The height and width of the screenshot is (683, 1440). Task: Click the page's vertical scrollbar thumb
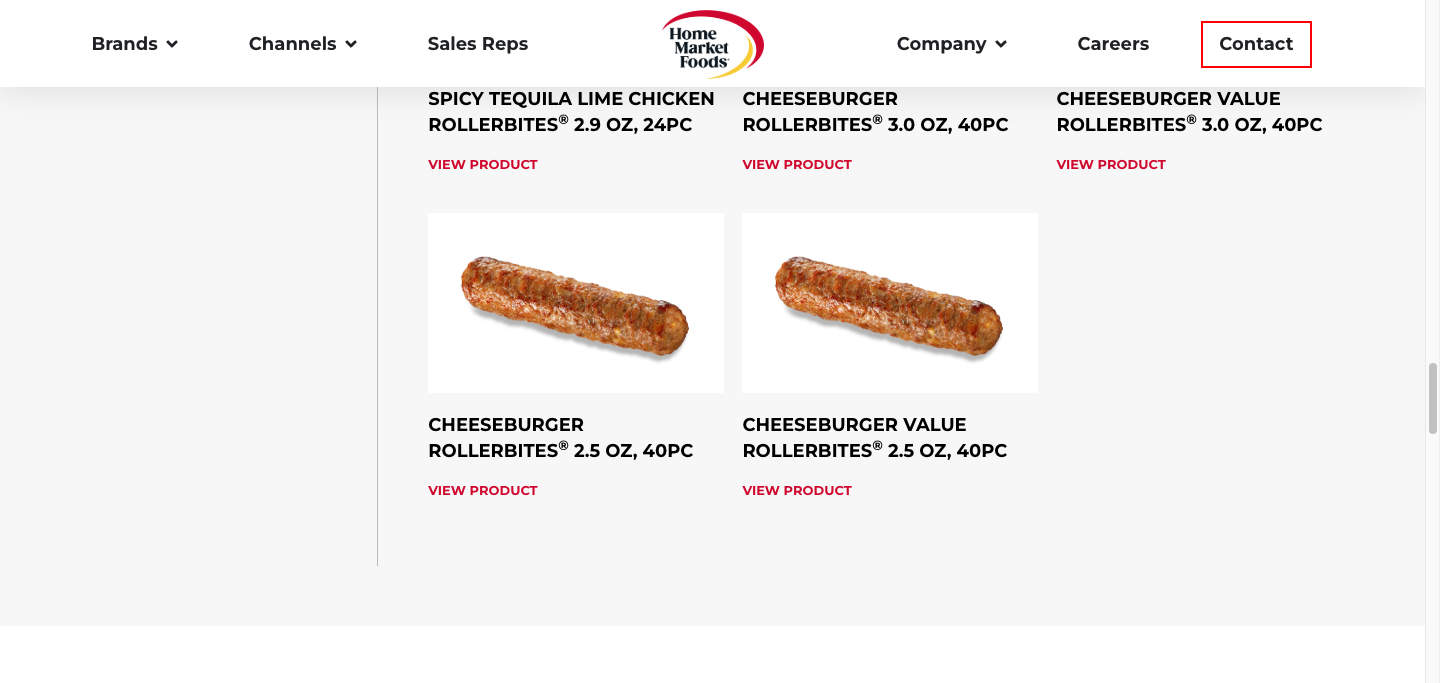click(x=1432, y=398)
